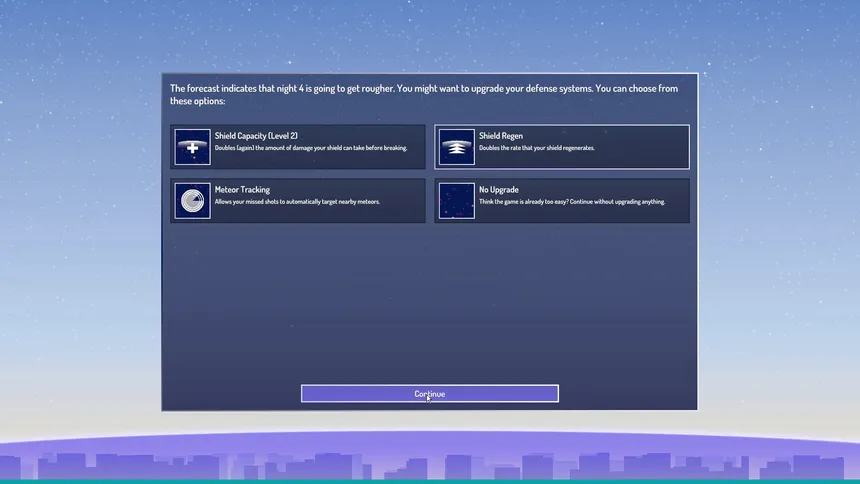Click the Continue button
The width and height of the screenshot is (860, 484).
click(x=430, y=393)
